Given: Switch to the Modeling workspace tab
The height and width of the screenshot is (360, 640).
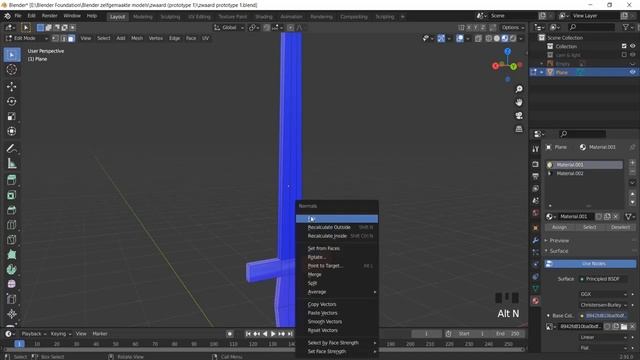Looking at the screenshot, I should click(x=142, y=17).
